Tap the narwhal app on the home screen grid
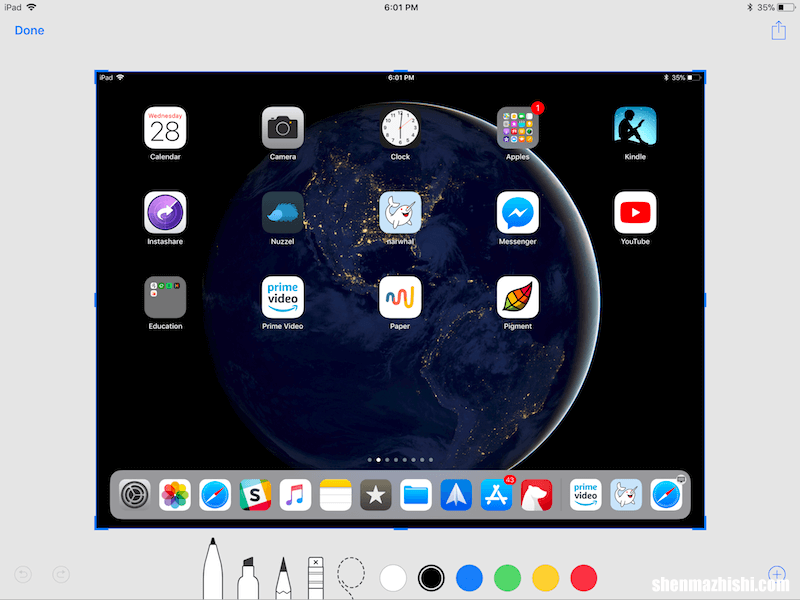The image size is (800, 600). 400,212
